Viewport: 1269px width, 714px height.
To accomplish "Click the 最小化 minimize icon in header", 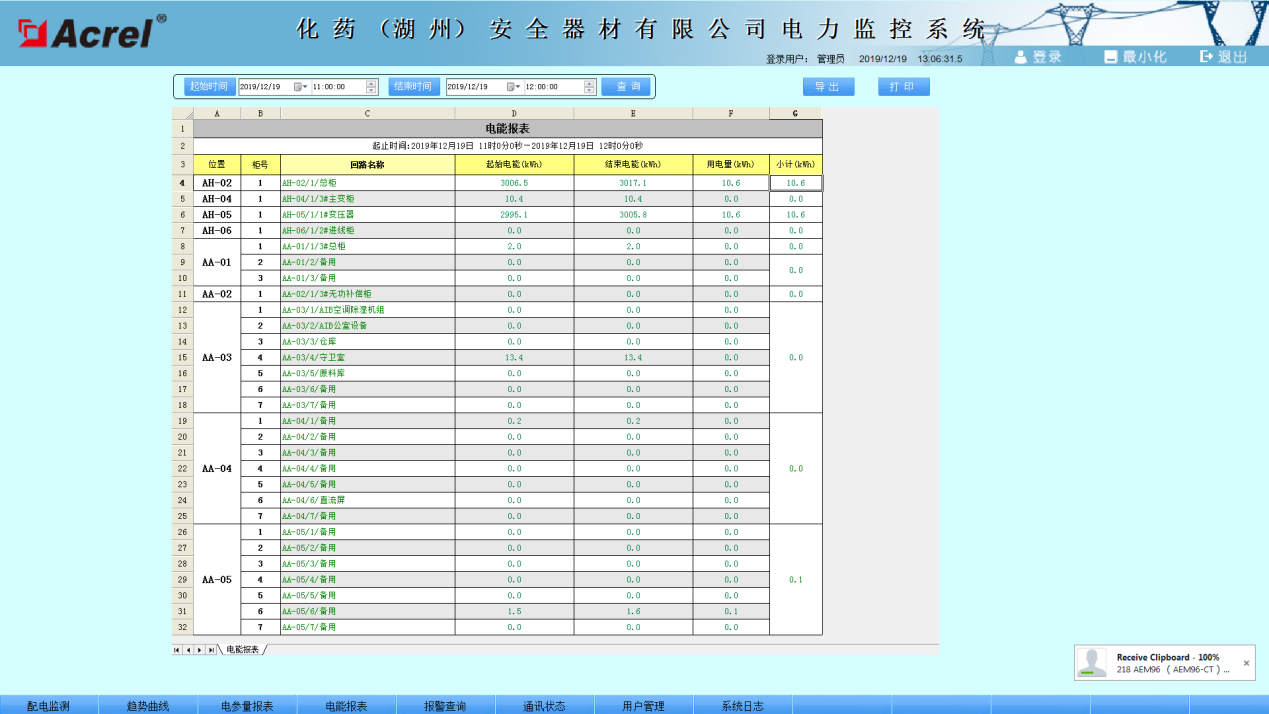I will (x=1110, y=57).
